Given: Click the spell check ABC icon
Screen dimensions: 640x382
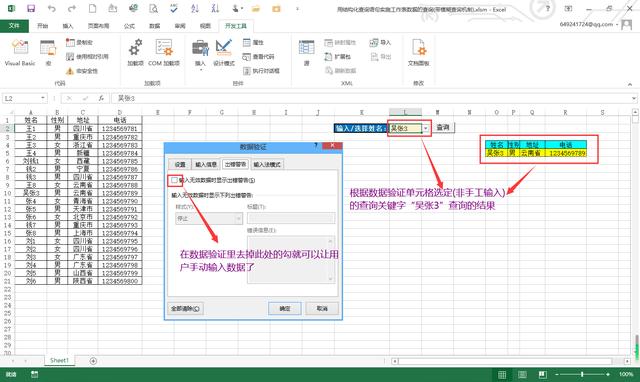Looking at the screenshot, I should click(x=174, y=9).
